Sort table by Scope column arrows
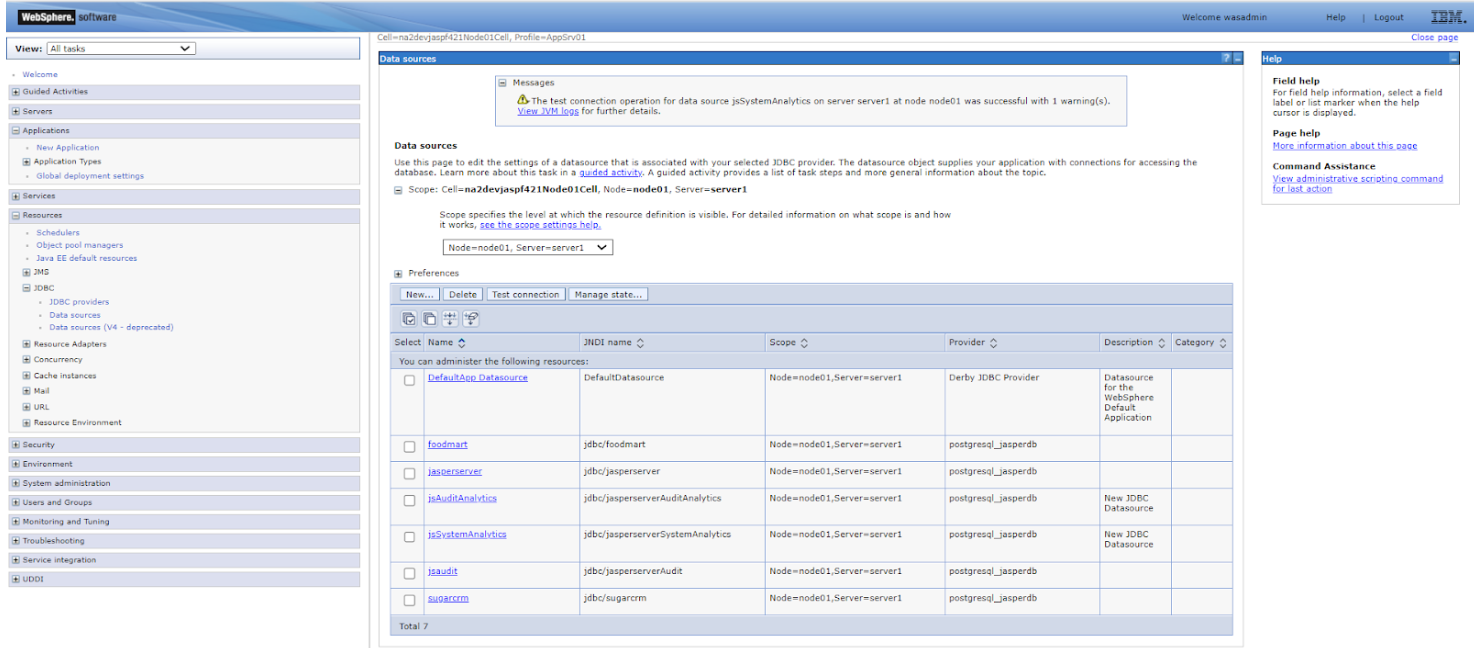 pos(804,343)
